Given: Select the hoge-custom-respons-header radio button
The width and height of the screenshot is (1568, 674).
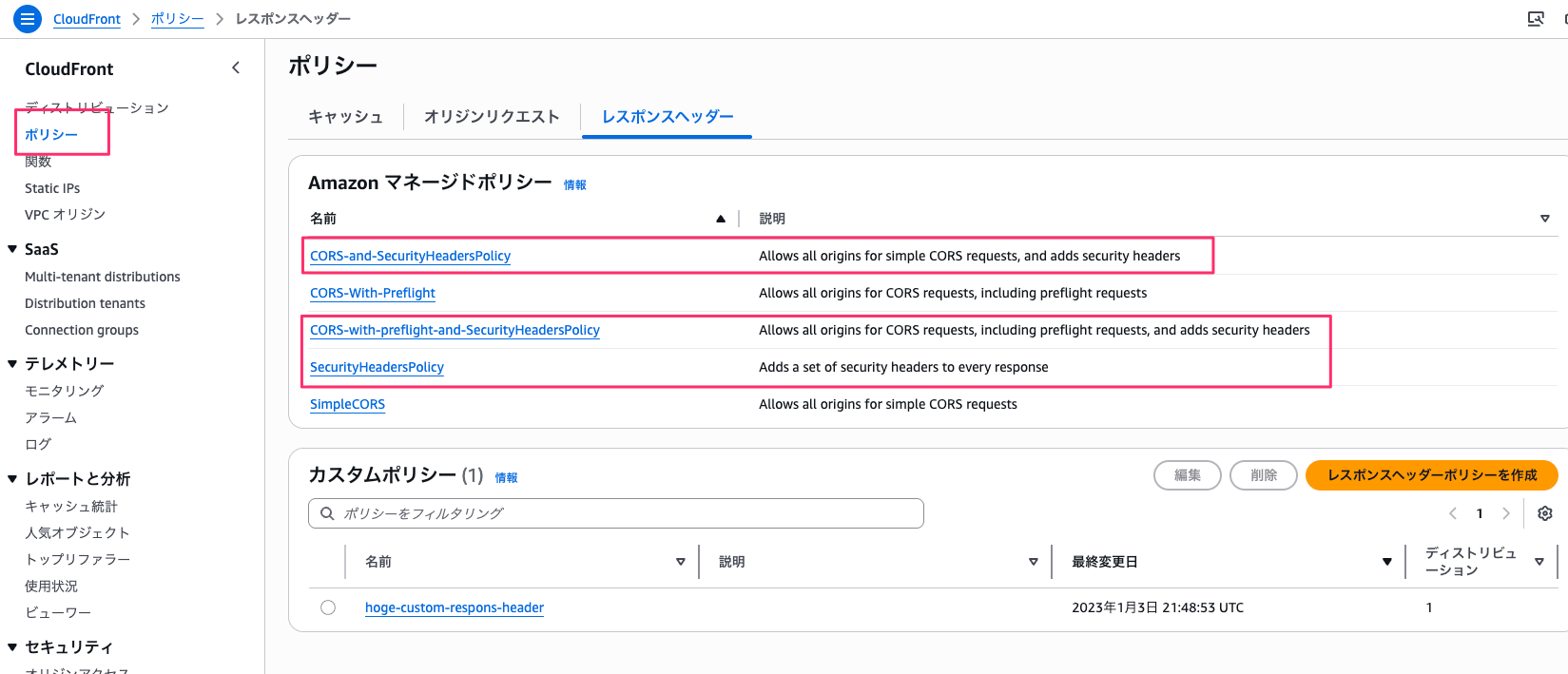Looking at the screenshot, I should [x=328, y=607].
